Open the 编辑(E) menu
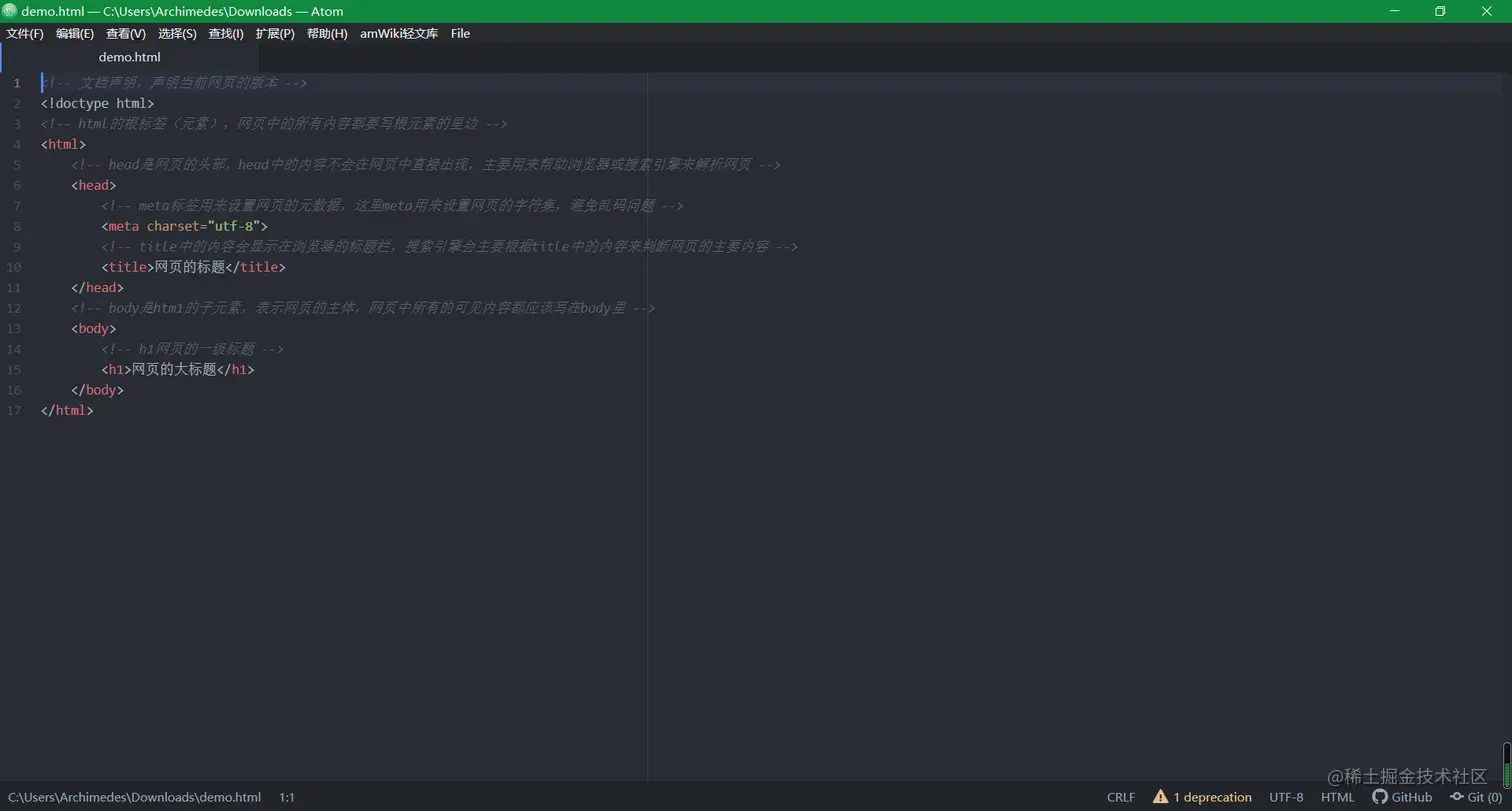 point(75,34)
